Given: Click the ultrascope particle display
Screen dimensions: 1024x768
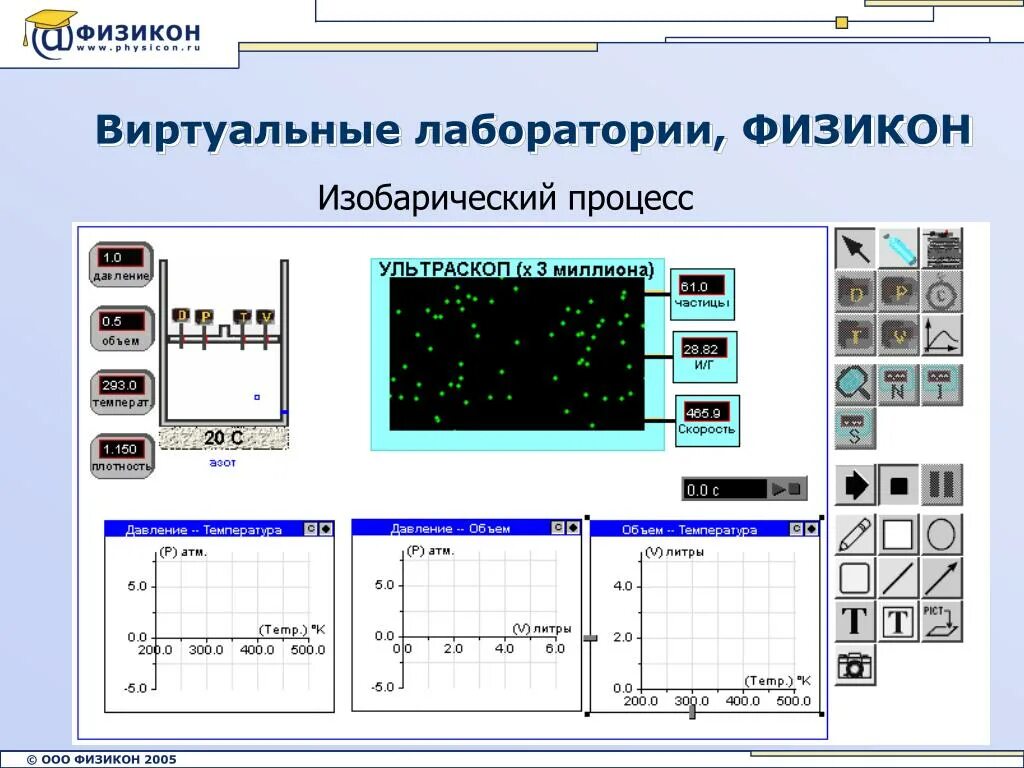Looking at the screenshot, I should [517, 354].
